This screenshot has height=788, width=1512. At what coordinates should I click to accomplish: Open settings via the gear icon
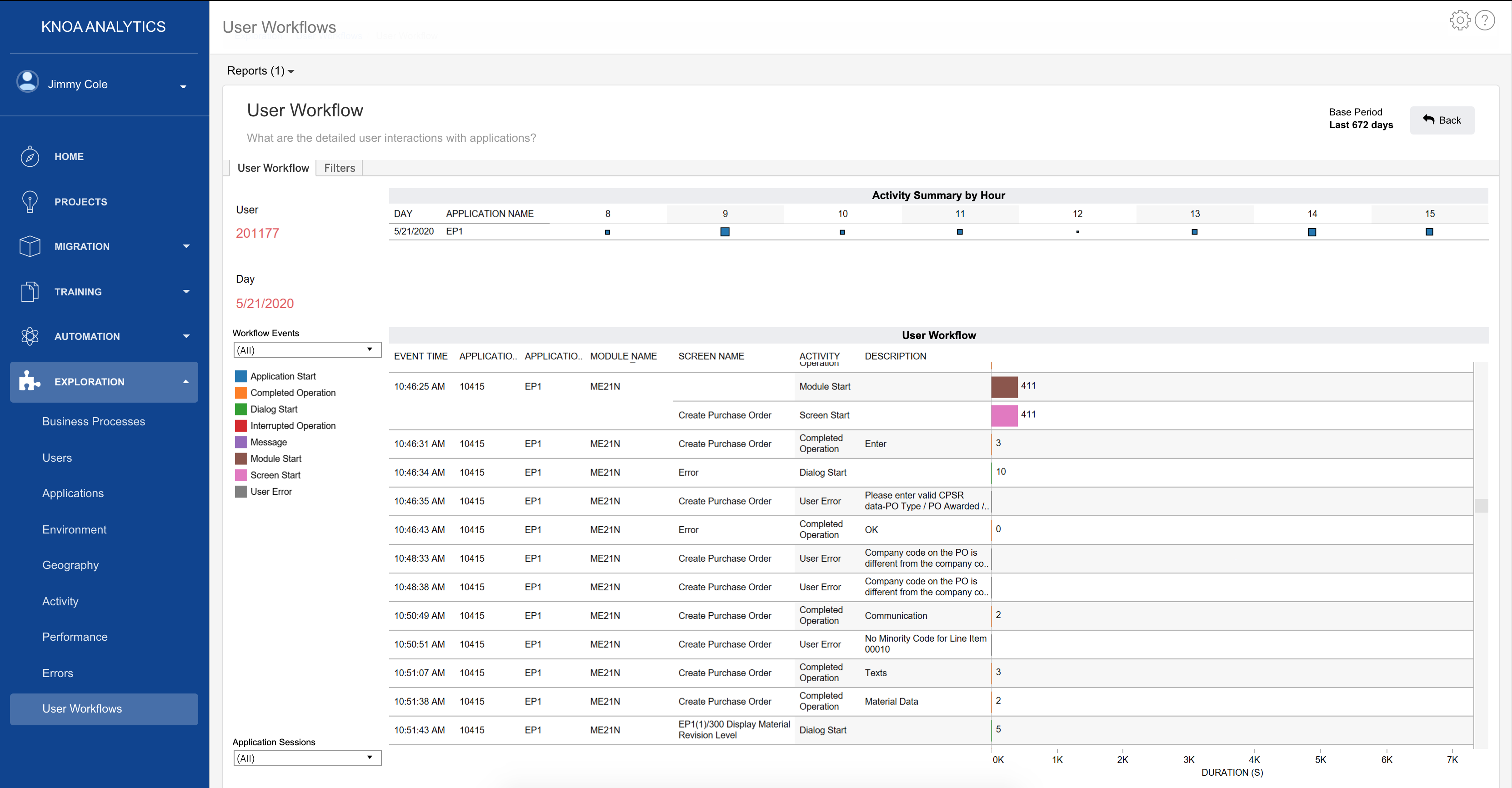coord(1460,20)
